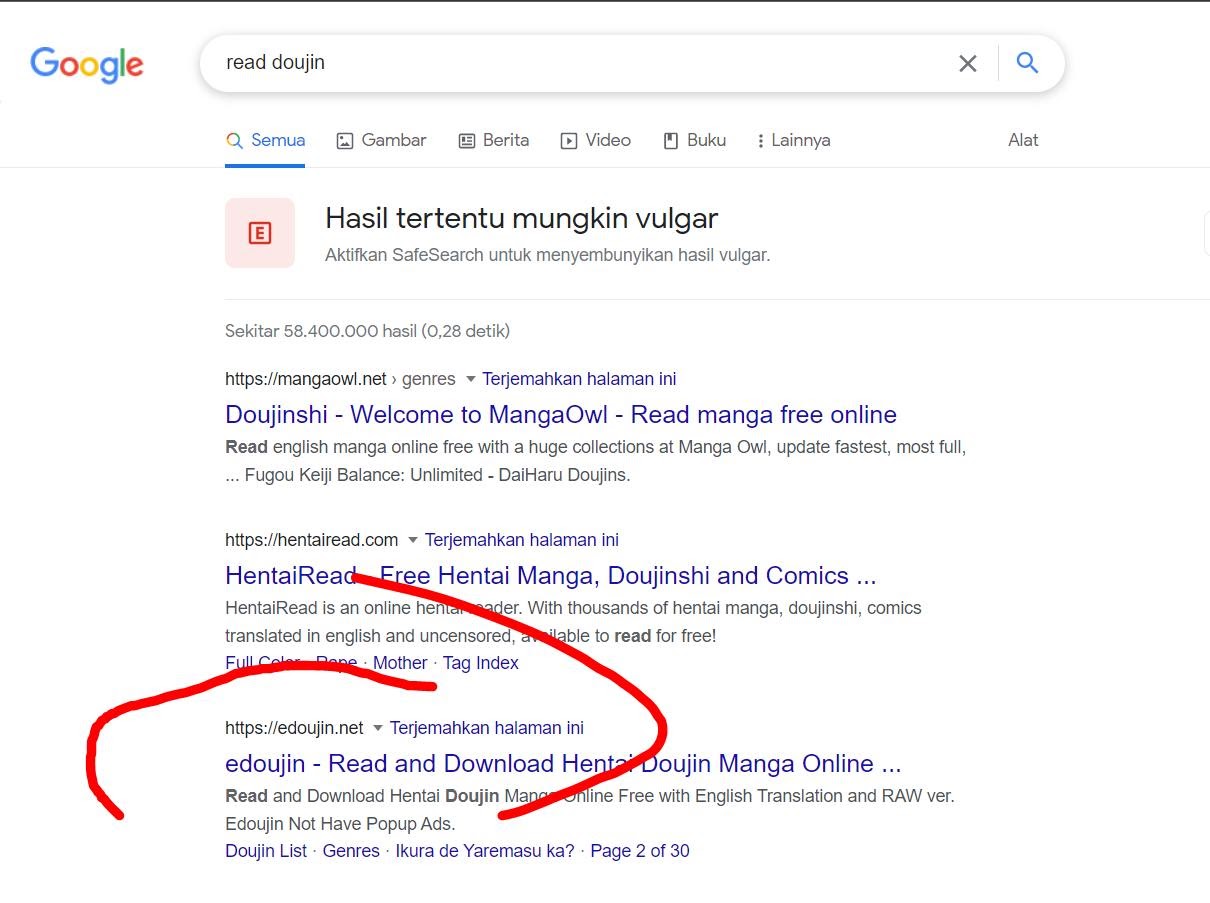The width and height of the screenshot is (1210, 903).
Task: Expand the arrow next to hentairead.com URL
Action: 412,540
